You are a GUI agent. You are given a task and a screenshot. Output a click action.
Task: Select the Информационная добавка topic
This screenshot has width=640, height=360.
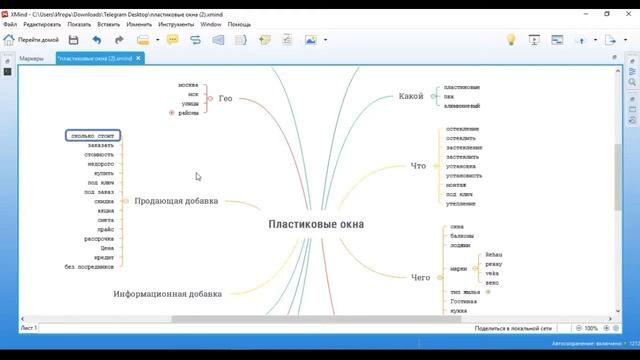pyautogui.click(x=168, y=294)
